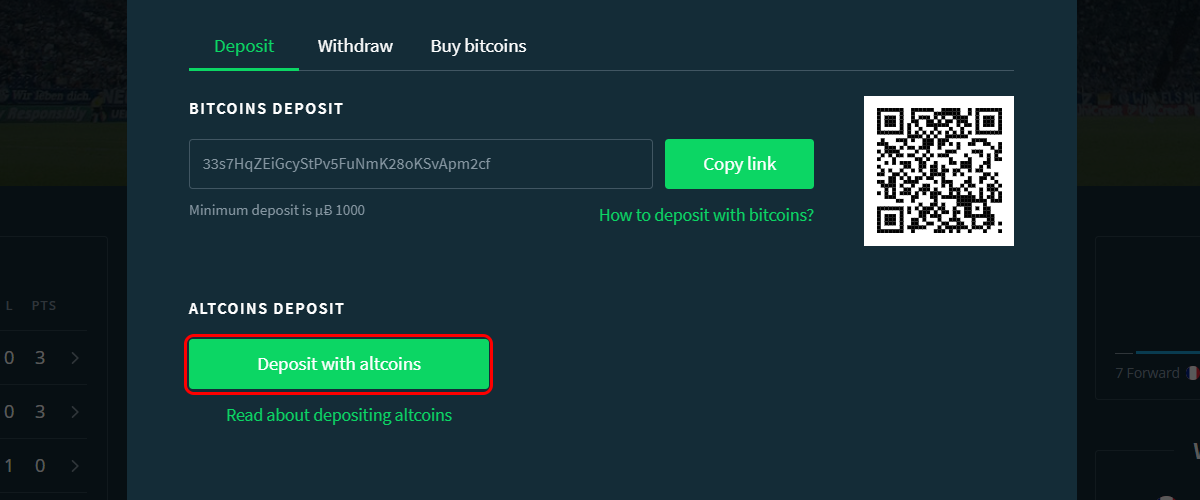Click the Copy link button
The width and height of the screenshot is (1200, 500).
point(739,164)
